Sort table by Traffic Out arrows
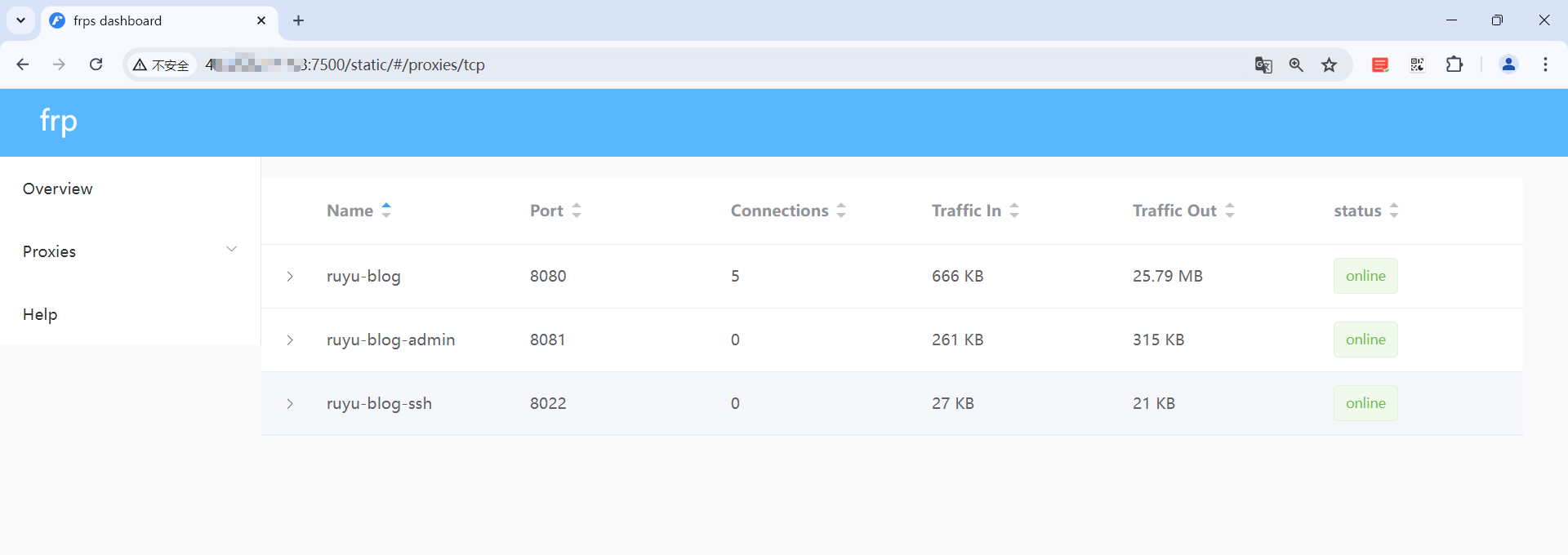This screenshot has width=1568, height=555. 1230,210
